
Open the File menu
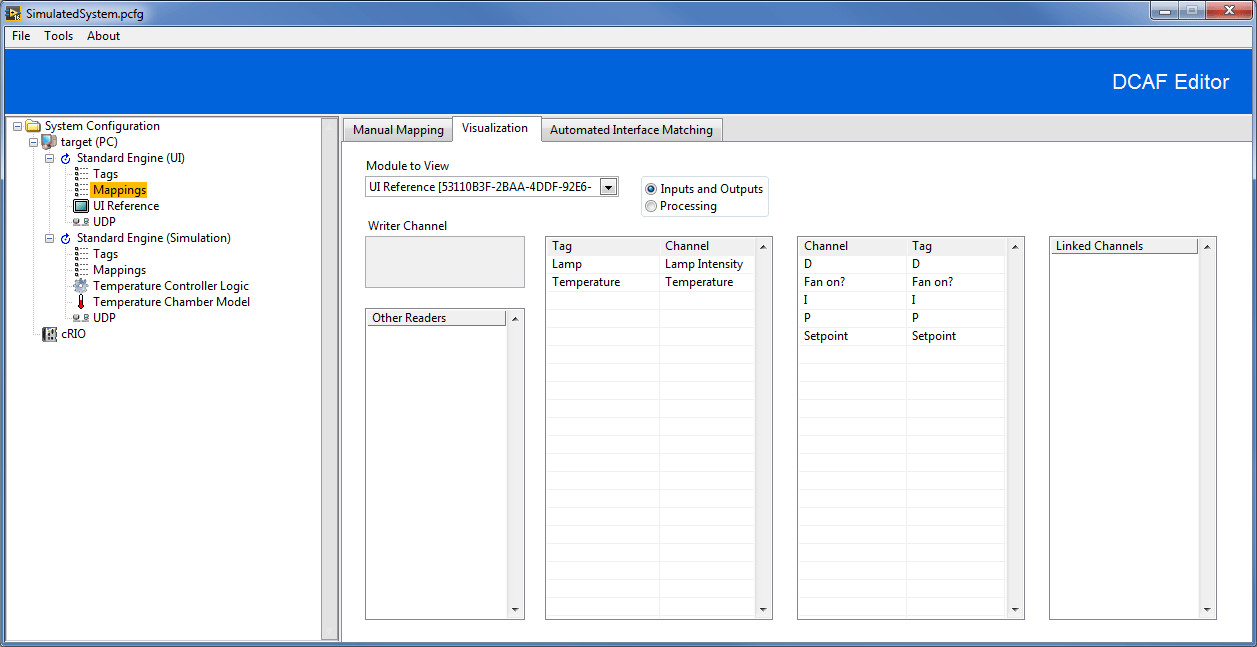pyautogui.click(x=20, y=35)
